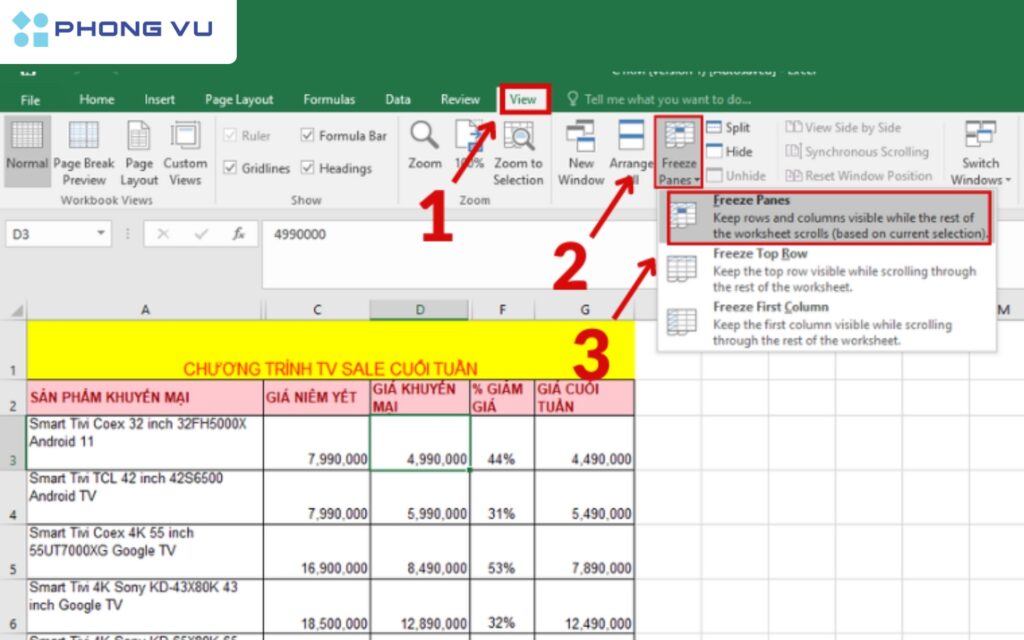
Task: Click the Unhide window button
Action: click(x=737, y=176)
